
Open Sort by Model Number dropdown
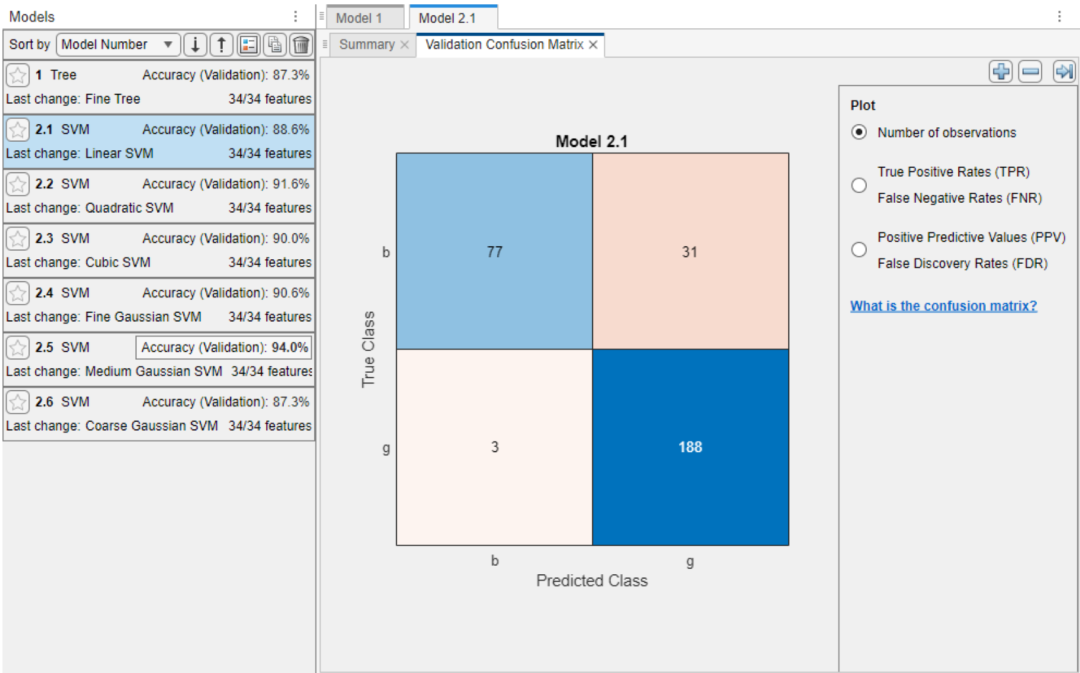118,45
